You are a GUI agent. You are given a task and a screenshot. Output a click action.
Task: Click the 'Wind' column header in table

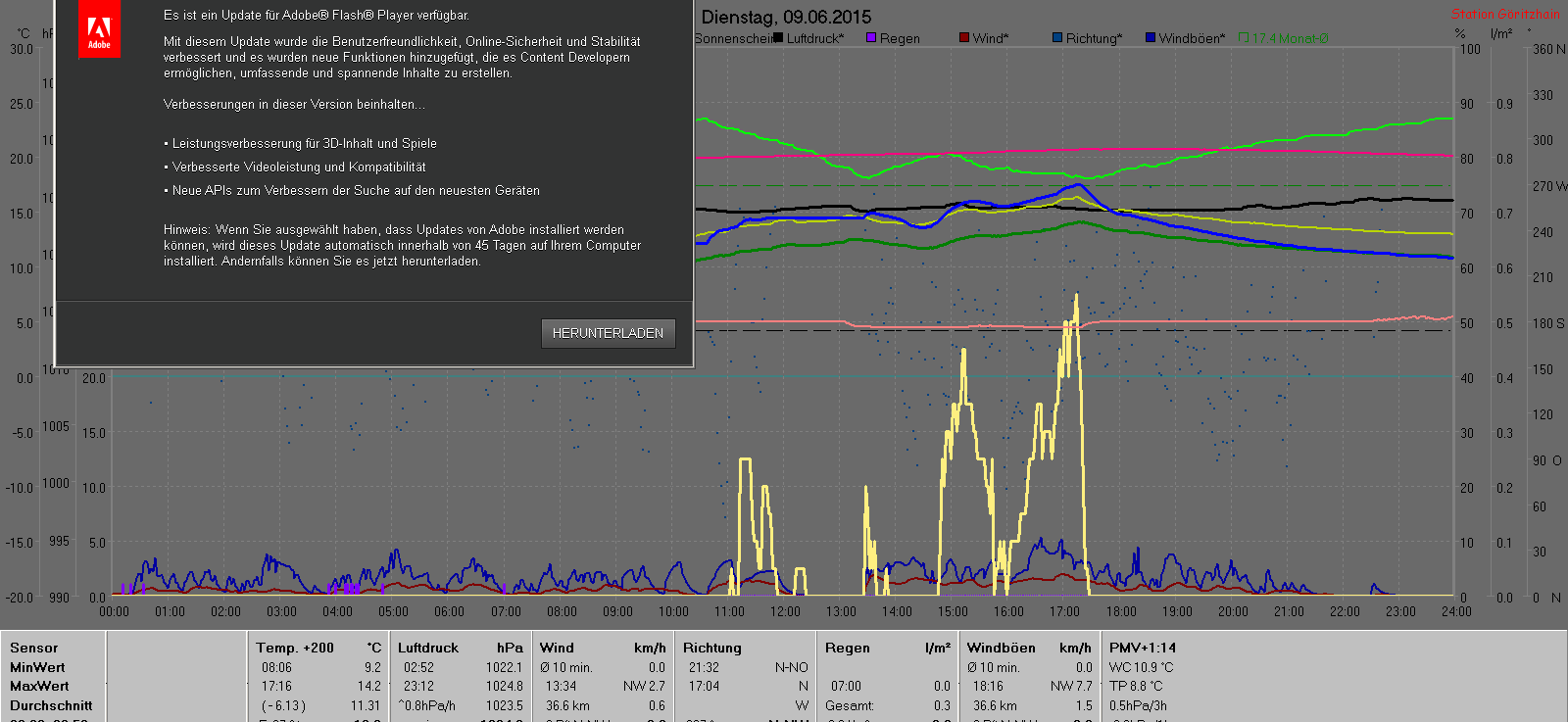point(557,648)
